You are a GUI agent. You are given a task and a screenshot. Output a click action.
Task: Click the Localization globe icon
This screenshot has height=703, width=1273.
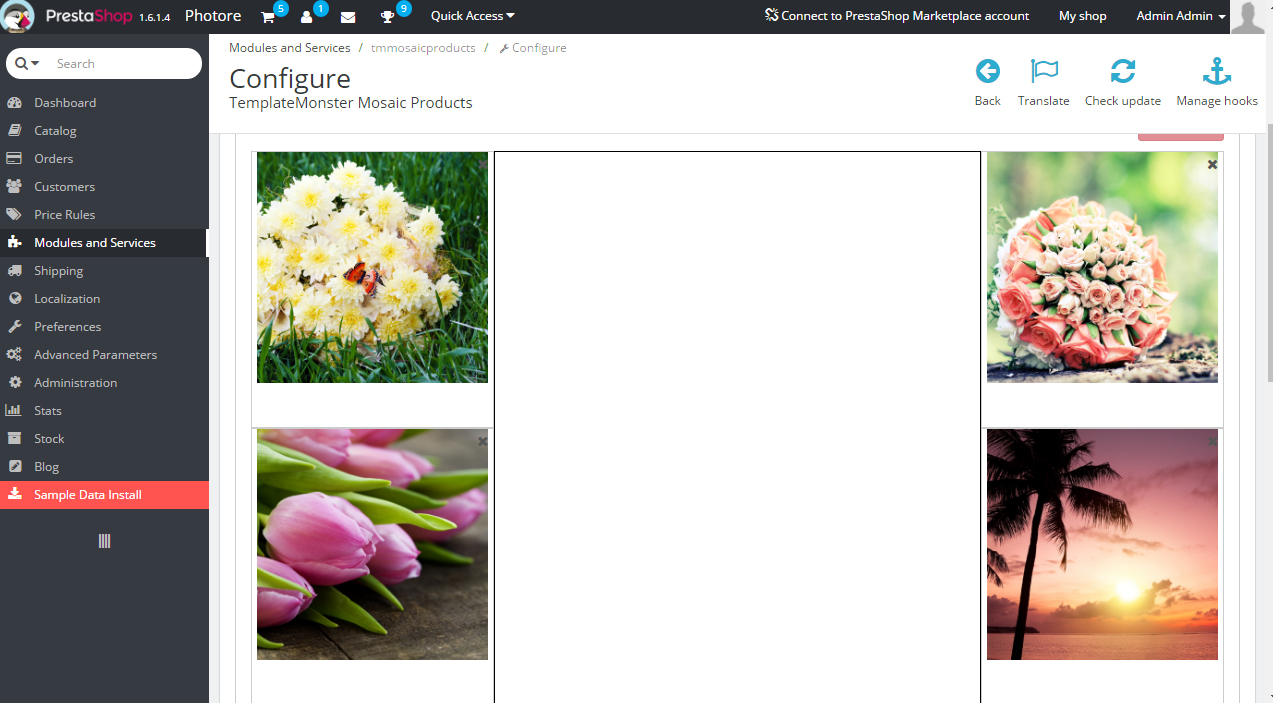pos(15,299)
